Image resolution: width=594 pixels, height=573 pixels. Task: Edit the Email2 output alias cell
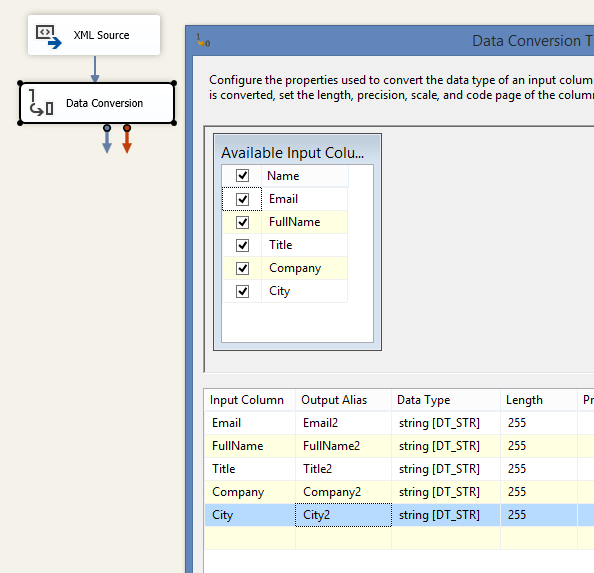pos(343,423)
